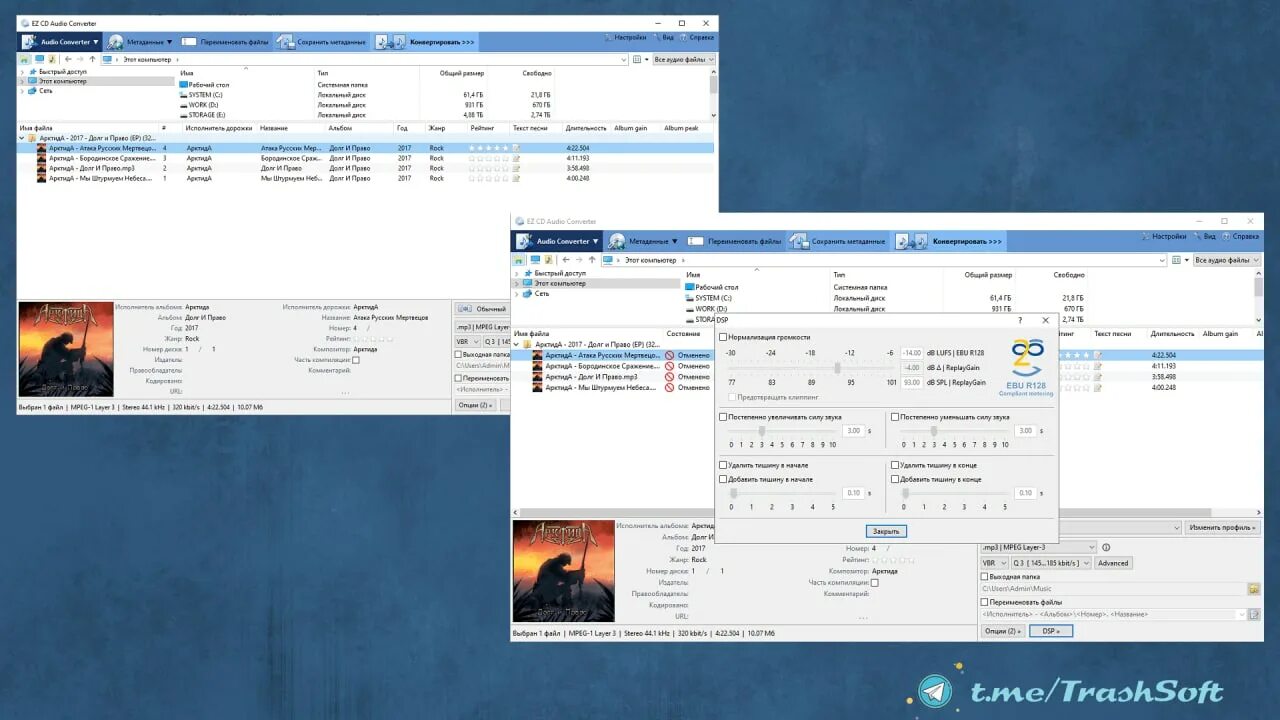Close the DSP dialog via X icon
1280x720 pixels.
(1045, 320)
